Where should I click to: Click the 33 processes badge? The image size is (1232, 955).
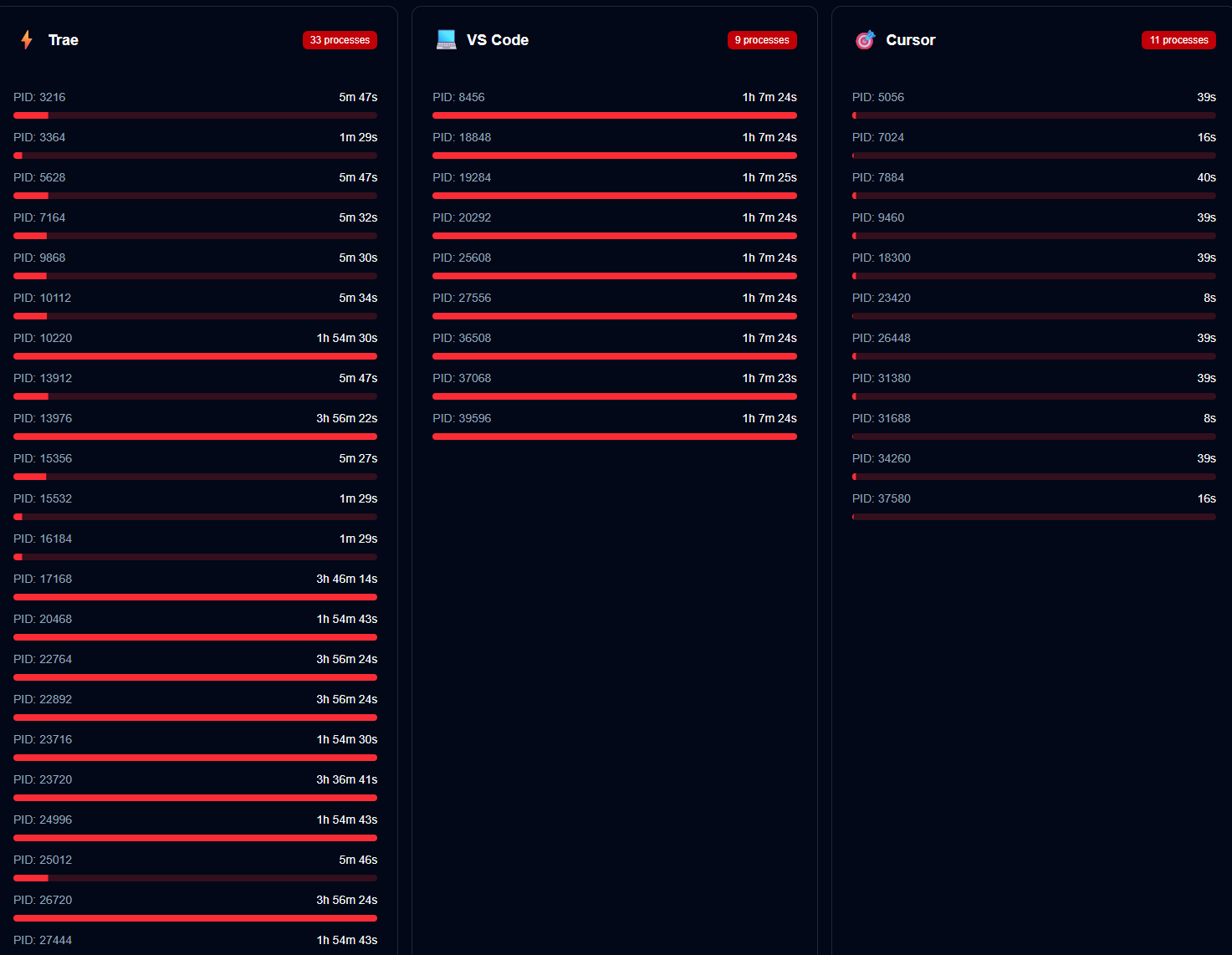click(340, 40)
